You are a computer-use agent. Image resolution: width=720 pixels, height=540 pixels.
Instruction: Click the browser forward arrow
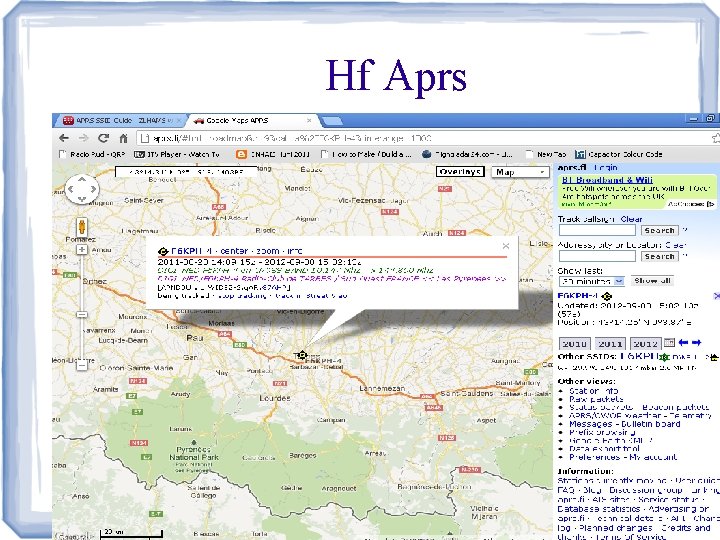tap(83, 138)
